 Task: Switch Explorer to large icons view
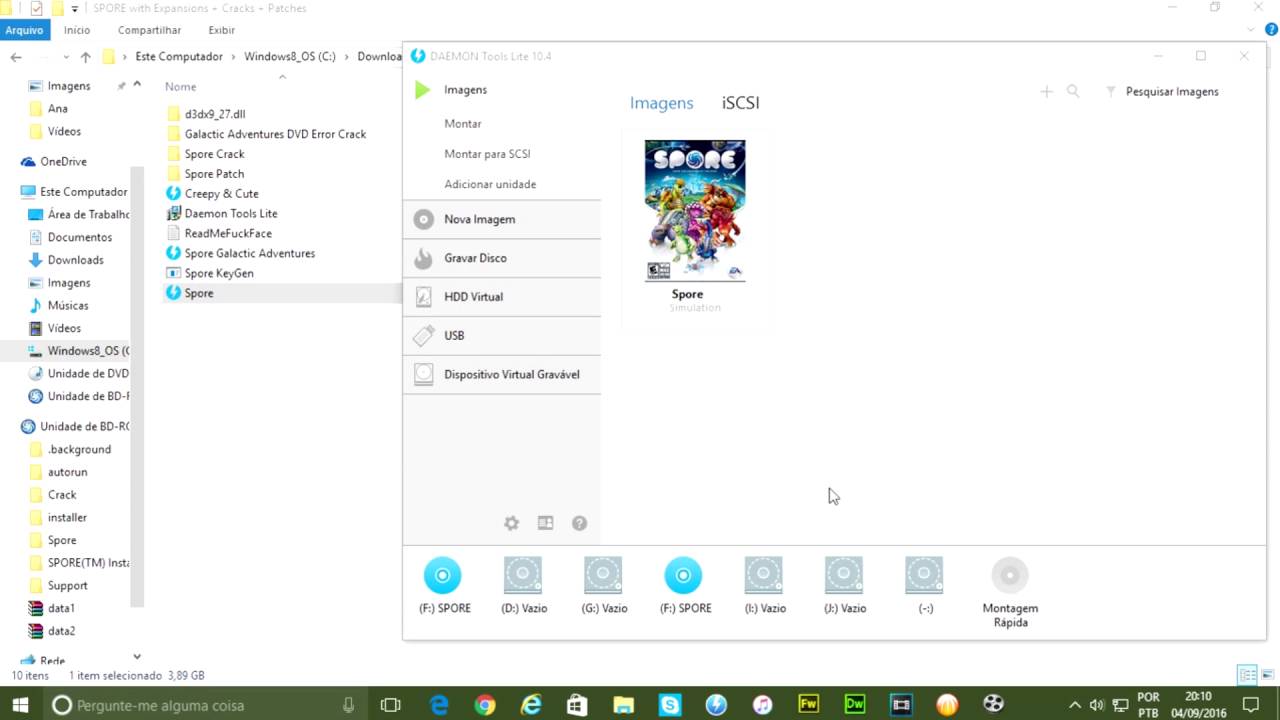1266,675
